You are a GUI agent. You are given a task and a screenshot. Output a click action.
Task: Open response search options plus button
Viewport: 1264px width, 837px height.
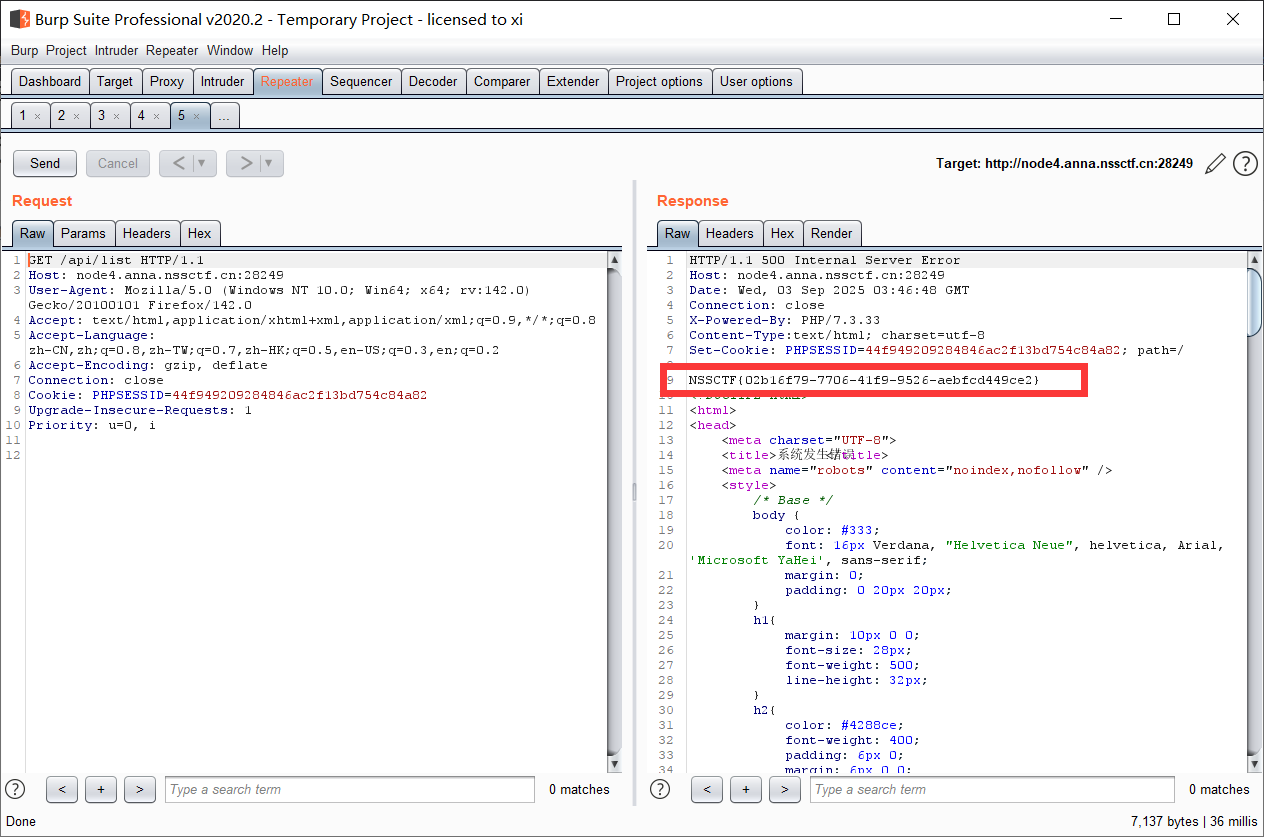(x=746, y=790)
